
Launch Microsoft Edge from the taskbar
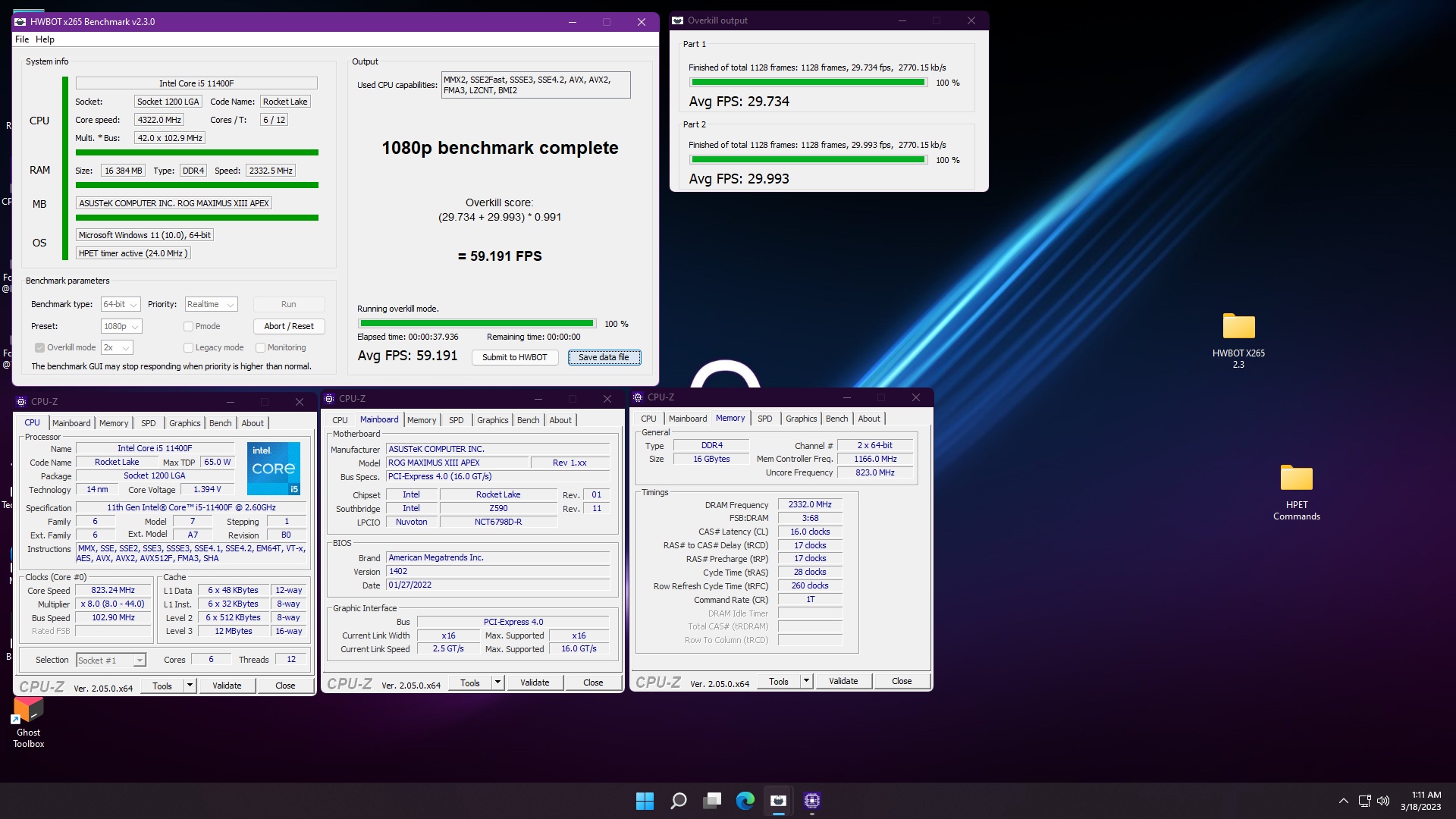point(745,801)
